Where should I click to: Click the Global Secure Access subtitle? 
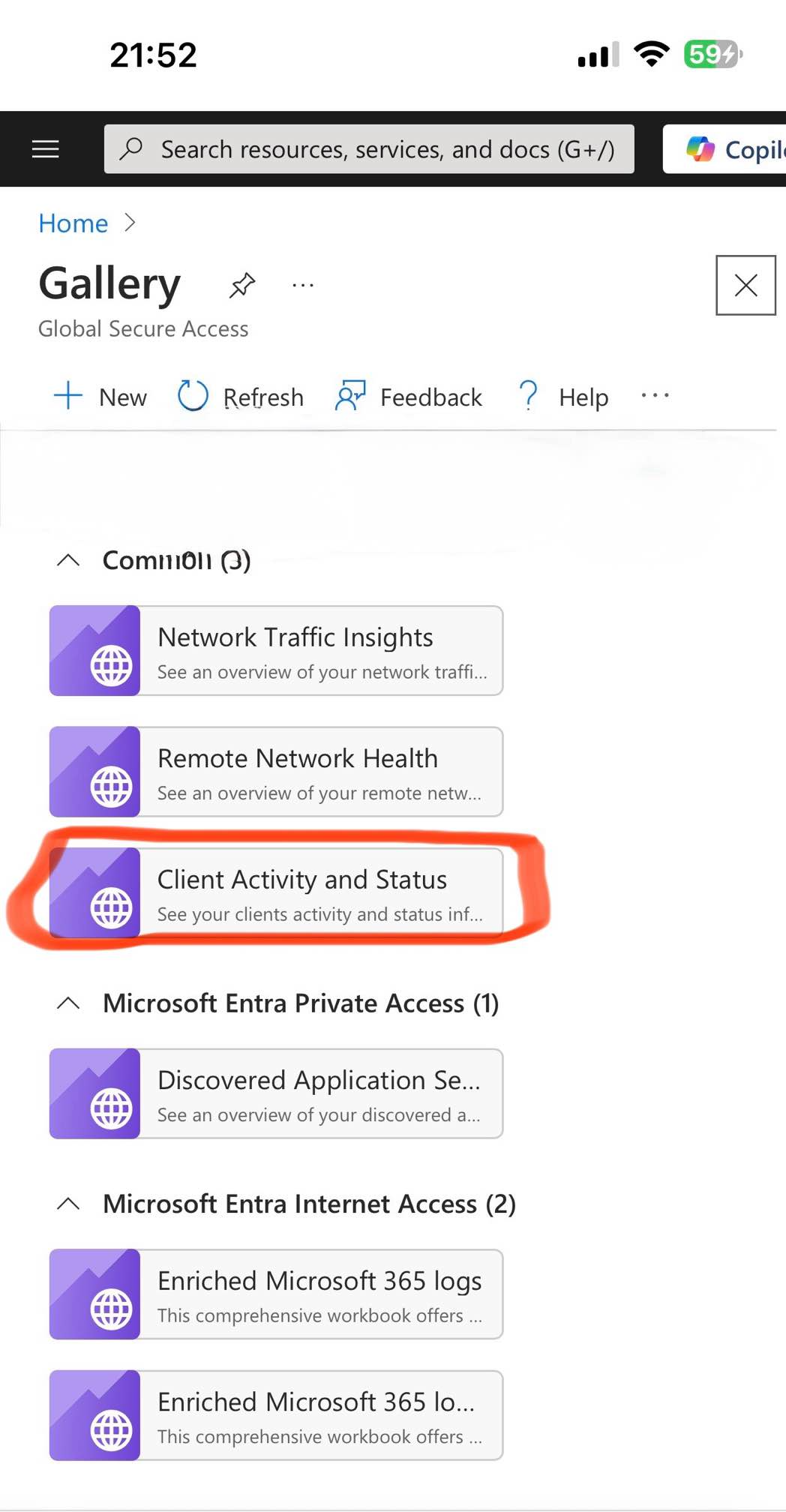143,329
